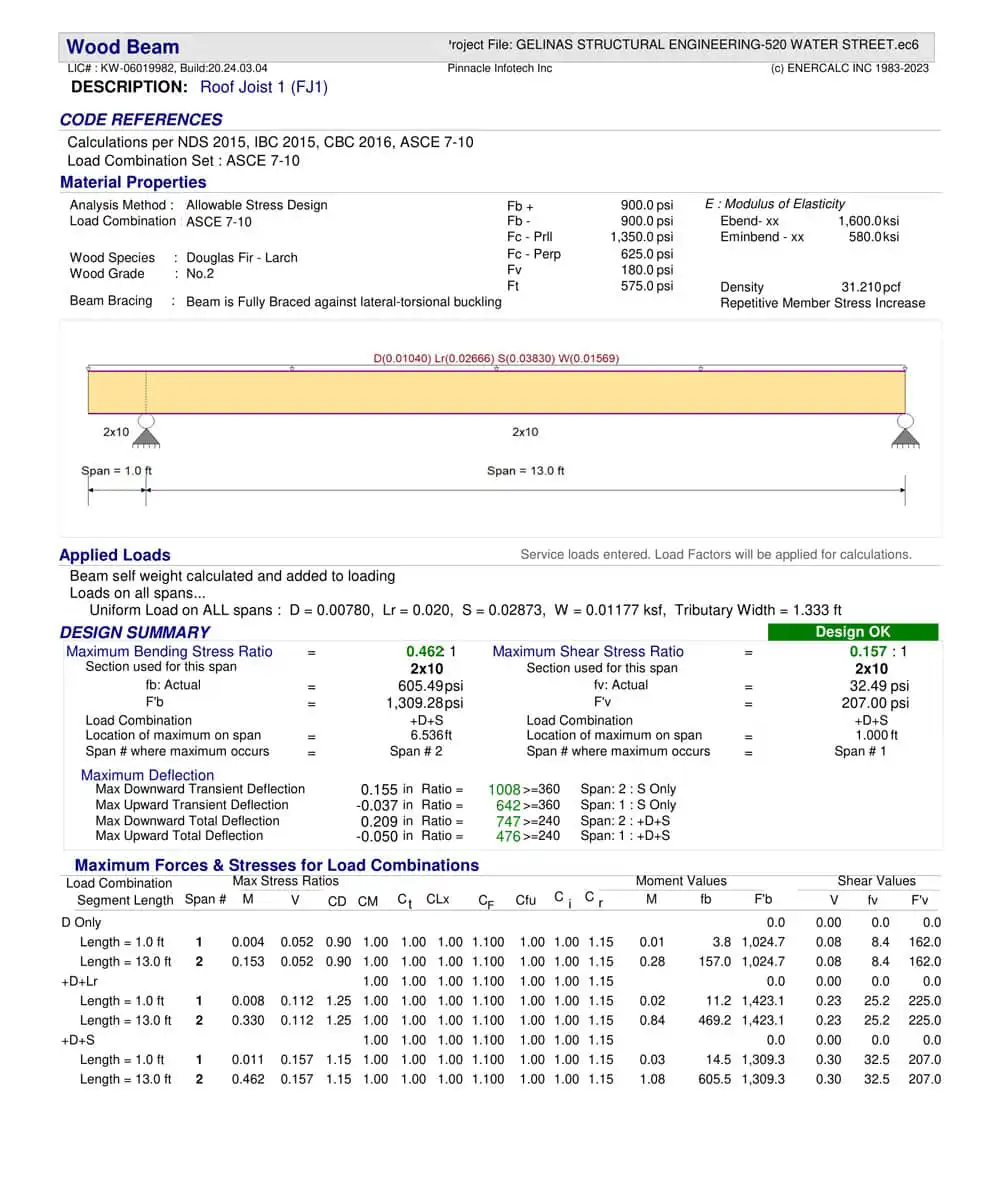Click the Maximum Deflection subheading
The height and width of the screenshot is (1191, 1000).
click(x=147, y=776)
